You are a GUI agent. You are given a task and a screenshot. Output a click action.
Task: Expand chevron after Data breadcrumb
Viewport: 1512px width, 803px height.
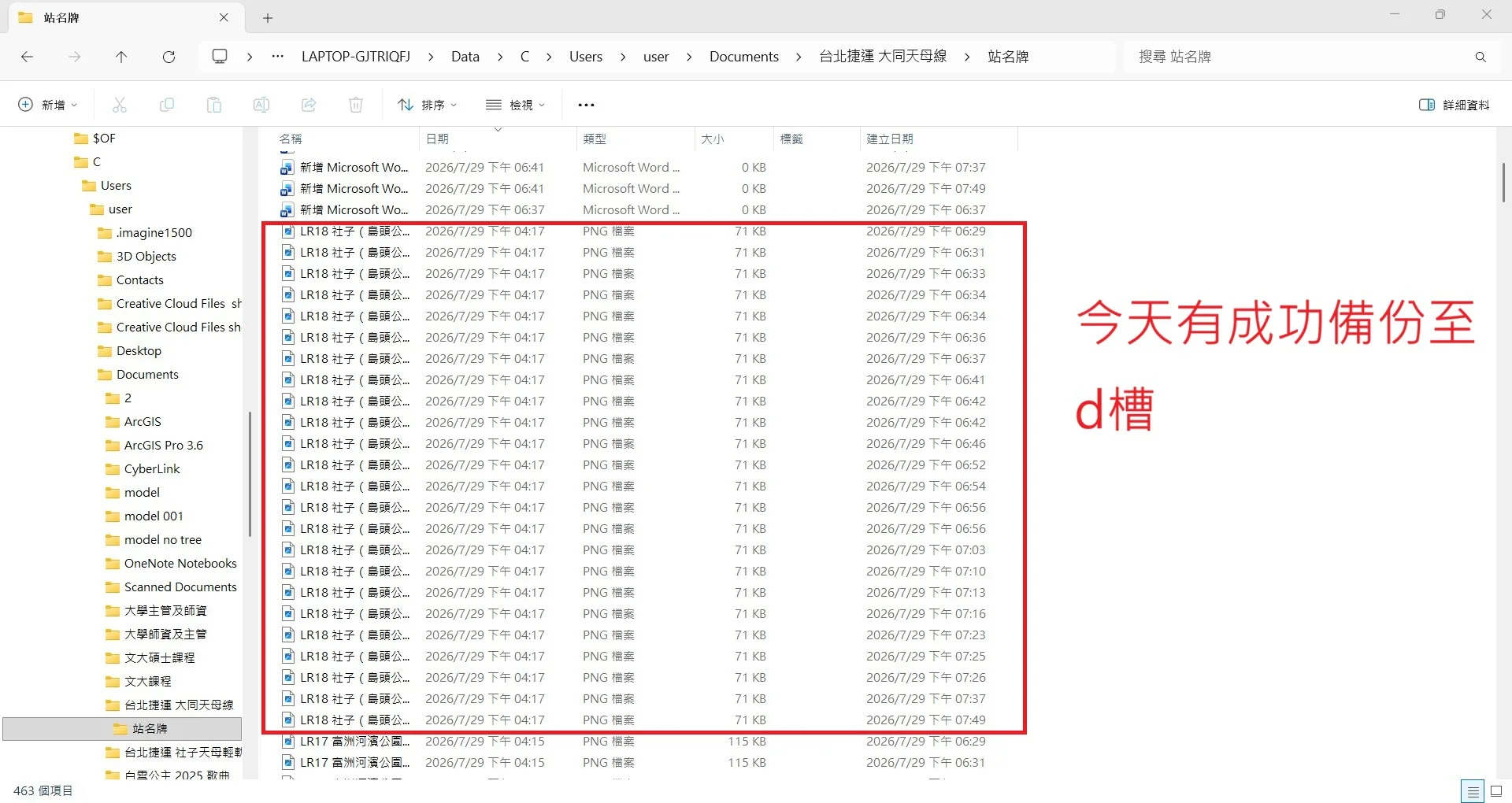[500, 57]
